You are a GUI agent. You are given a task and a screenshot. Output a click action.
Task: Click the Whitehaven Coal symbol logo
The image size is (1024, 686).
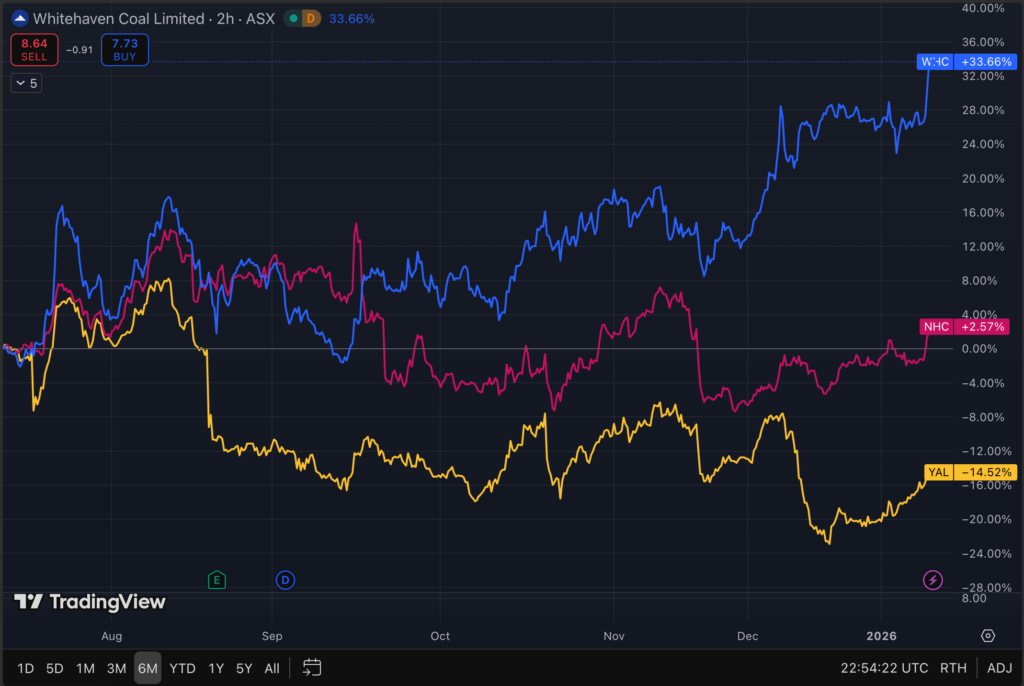click(18, 18)
